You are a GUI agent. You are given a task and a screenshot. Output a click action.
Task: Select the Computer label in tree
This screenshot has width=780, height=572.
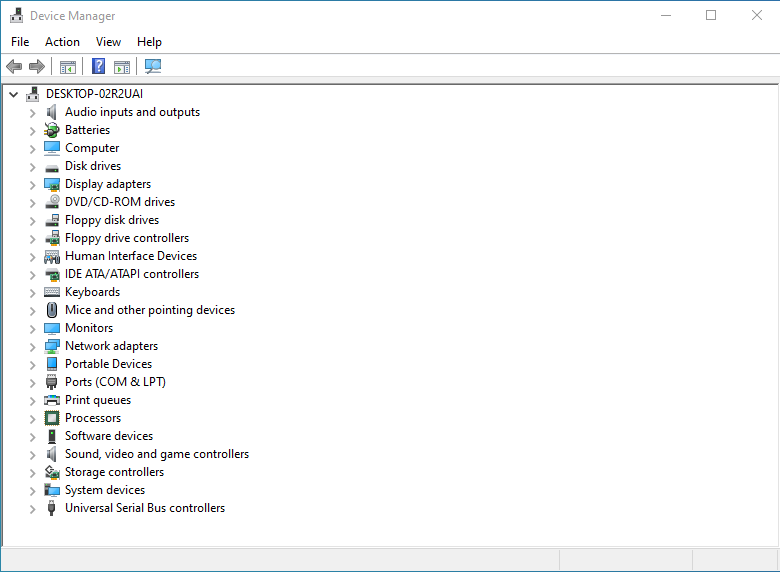tap(92, 148)
